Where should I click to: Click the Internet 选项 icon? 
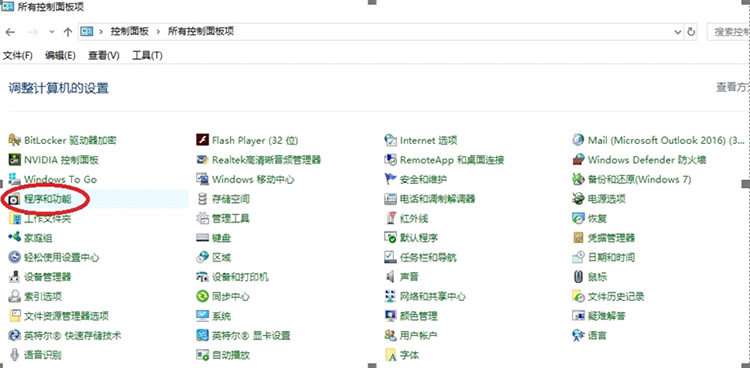pos(391,140)
